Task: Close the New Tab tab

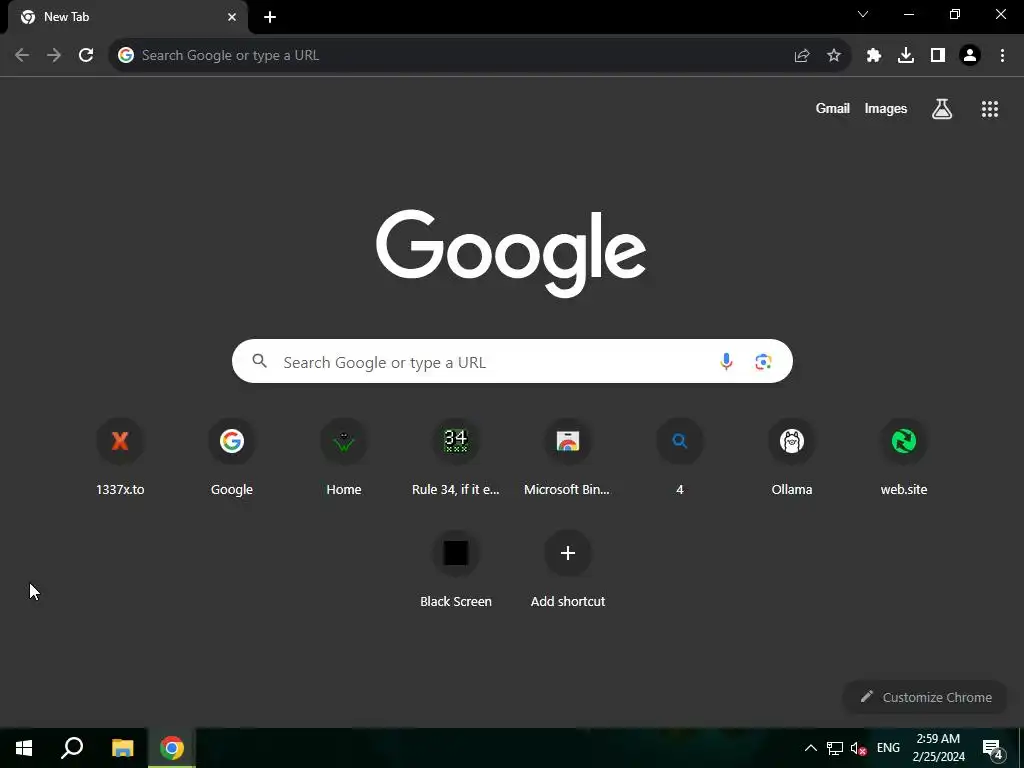Action: (232, 17)
